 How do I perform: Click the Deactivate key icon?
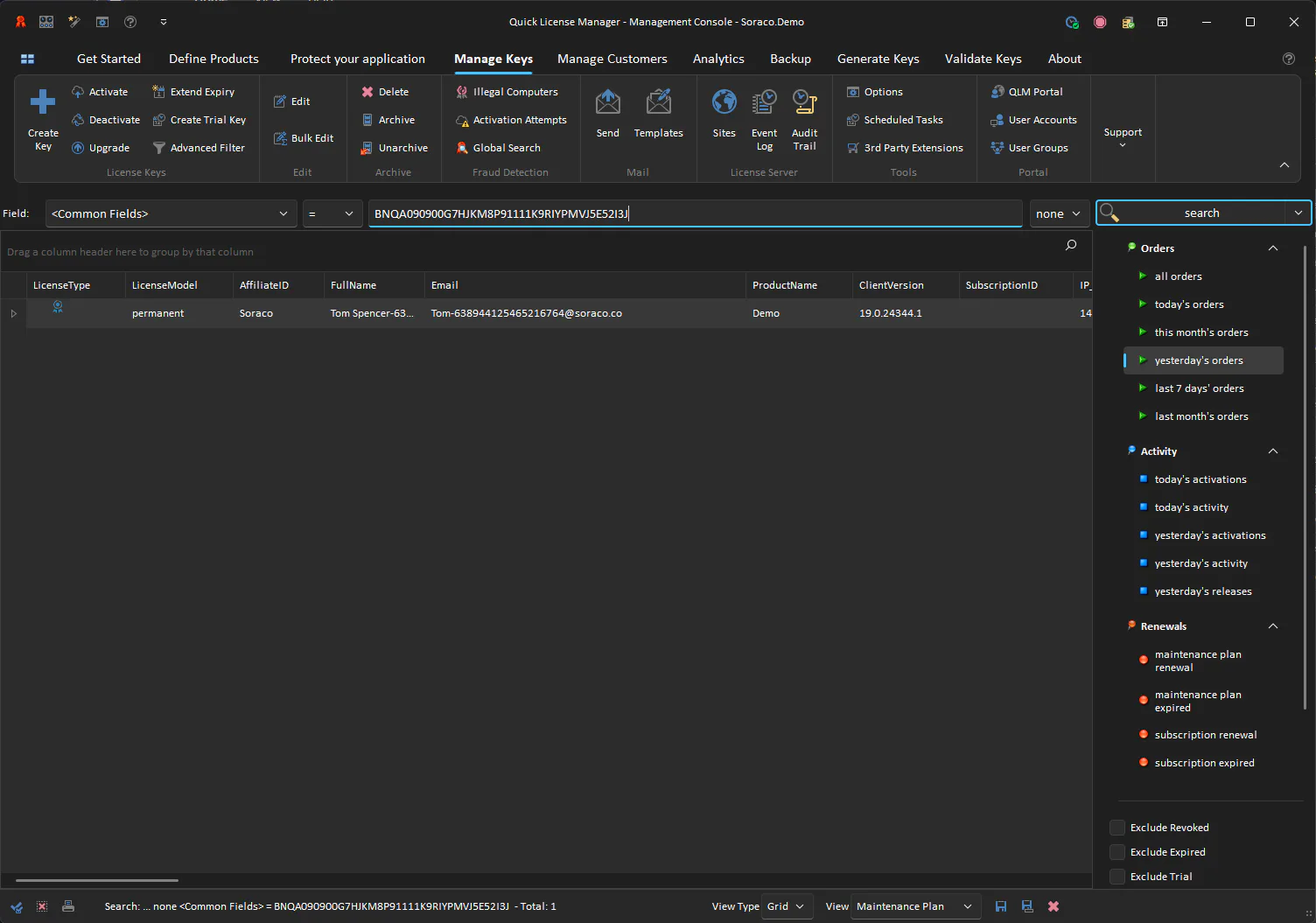(78, 120)
